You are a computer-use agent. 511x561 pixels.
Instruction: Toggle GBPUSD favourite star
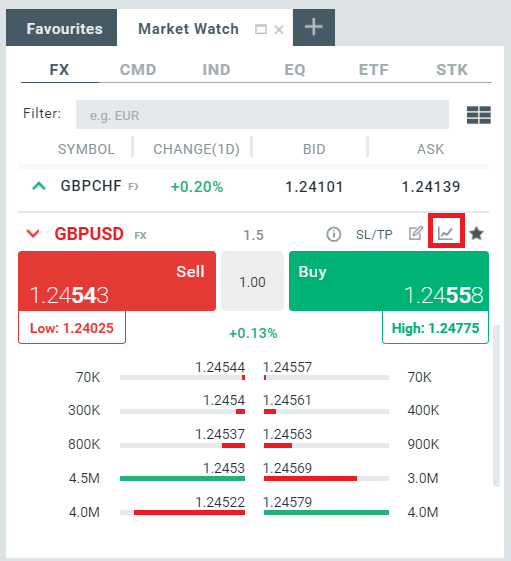(477, 234)
